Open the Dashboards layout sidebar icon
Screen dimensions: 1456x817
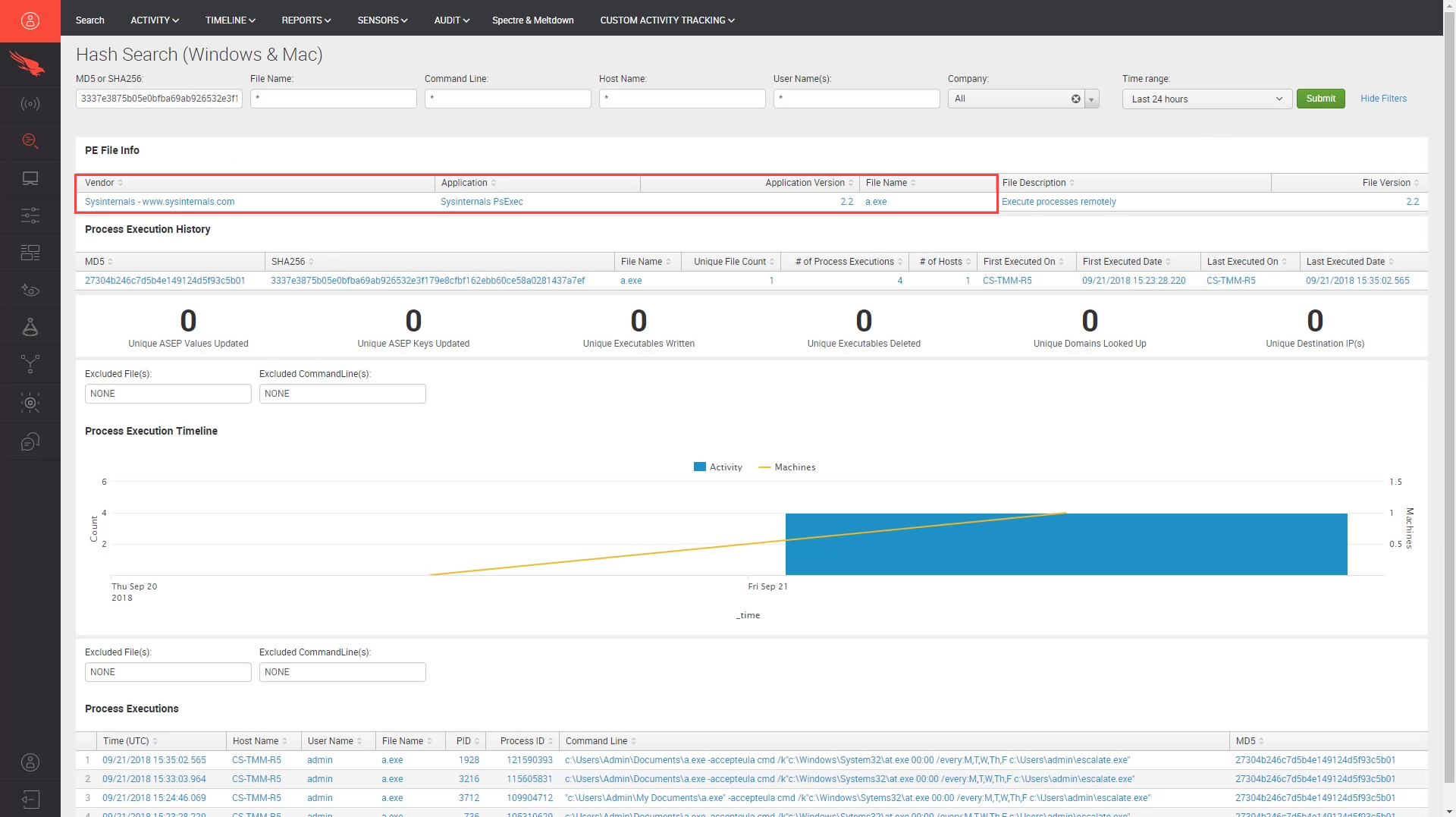coord(30,253)
